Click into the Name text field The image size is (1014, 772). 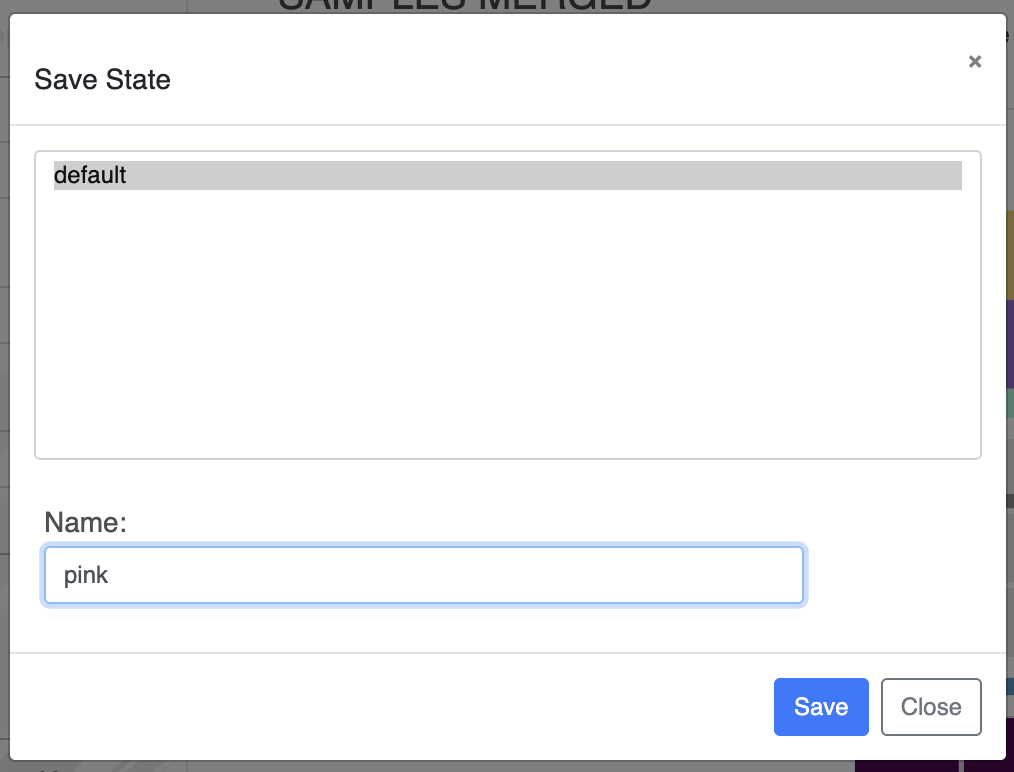pos(423,575)
